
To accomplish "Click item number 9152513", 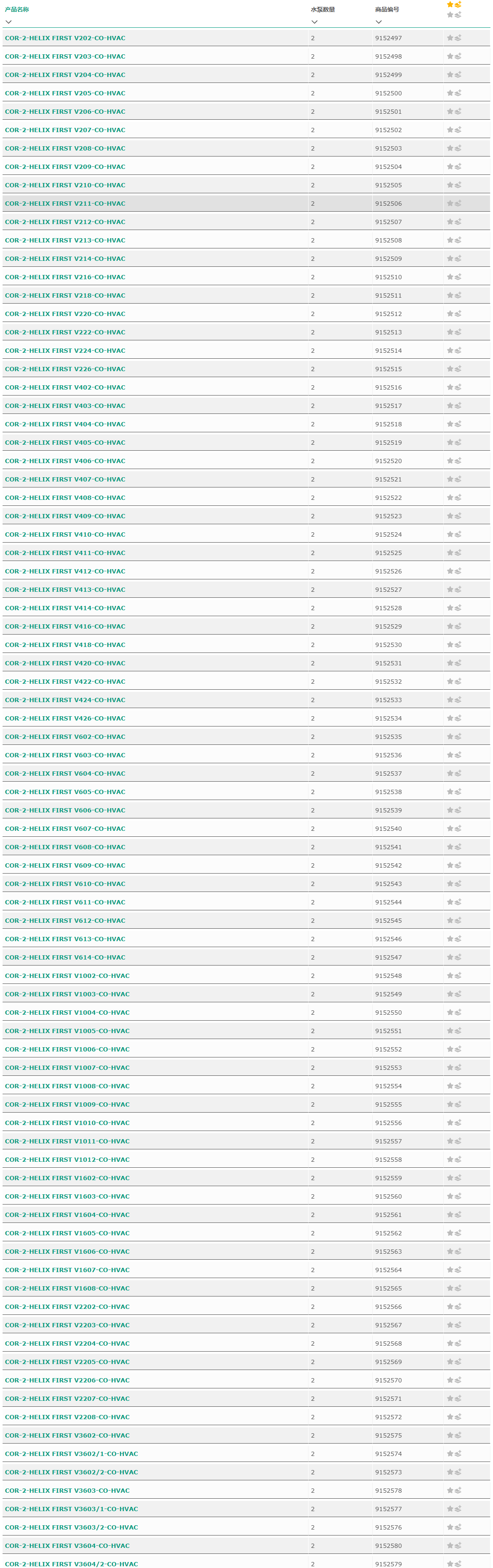I will click(389, 332).
